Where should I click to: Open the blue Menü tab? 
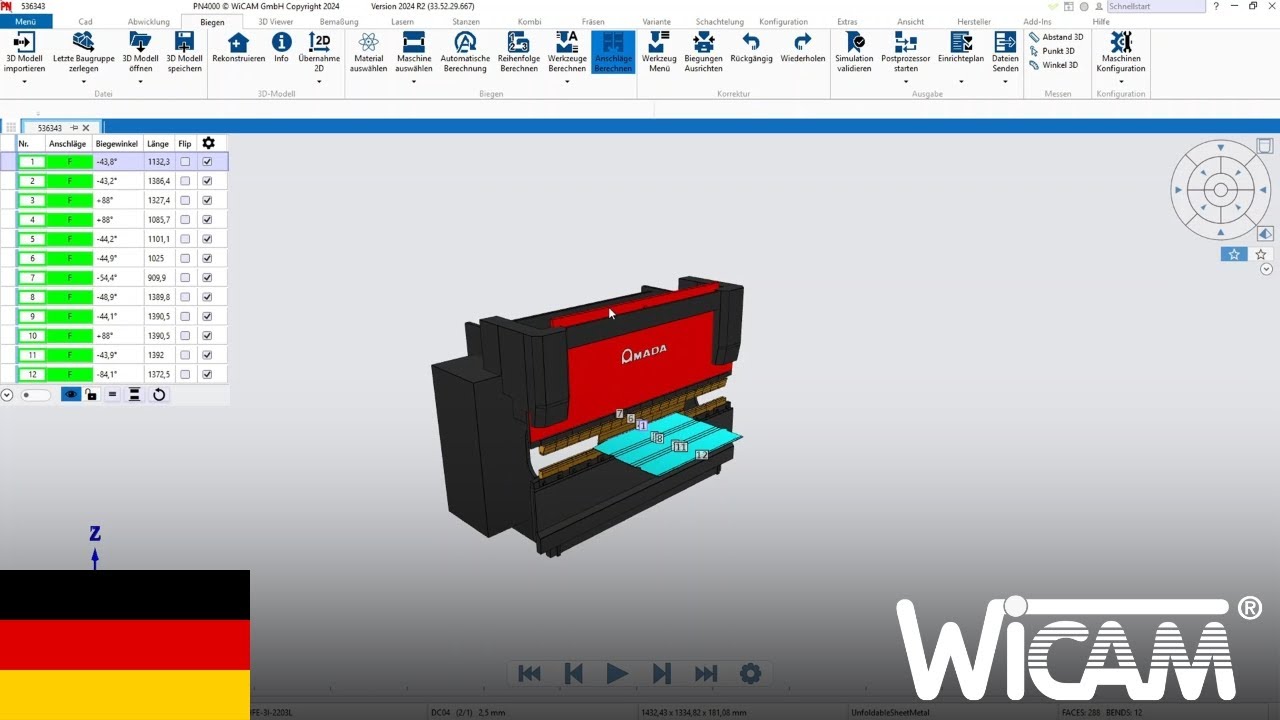pyautogui.click(x=26, y=21)
